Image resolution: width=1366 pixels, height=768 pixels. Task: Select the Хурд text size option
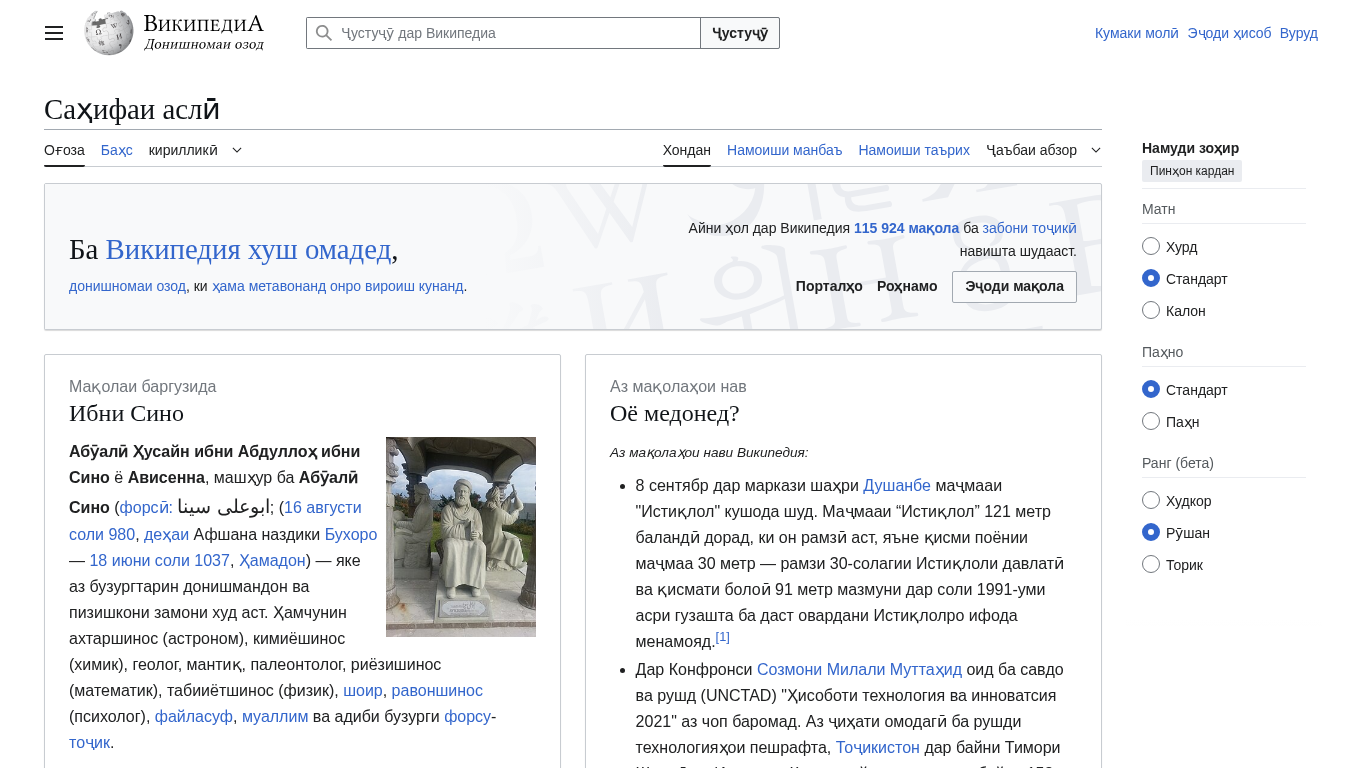tap(1151, 246)
